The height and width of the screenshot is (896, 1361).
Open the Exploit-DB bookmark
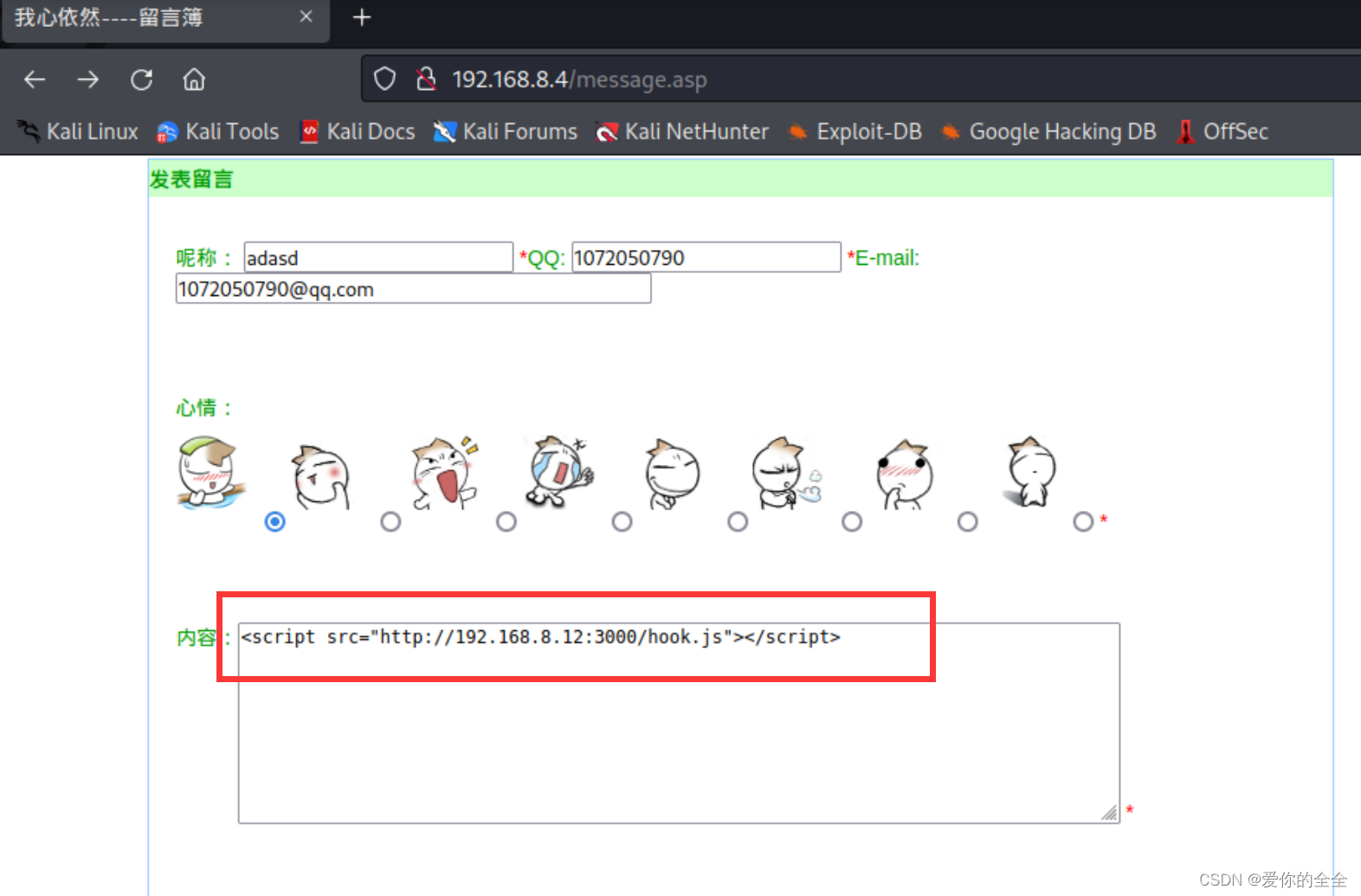tap(855, 132)
